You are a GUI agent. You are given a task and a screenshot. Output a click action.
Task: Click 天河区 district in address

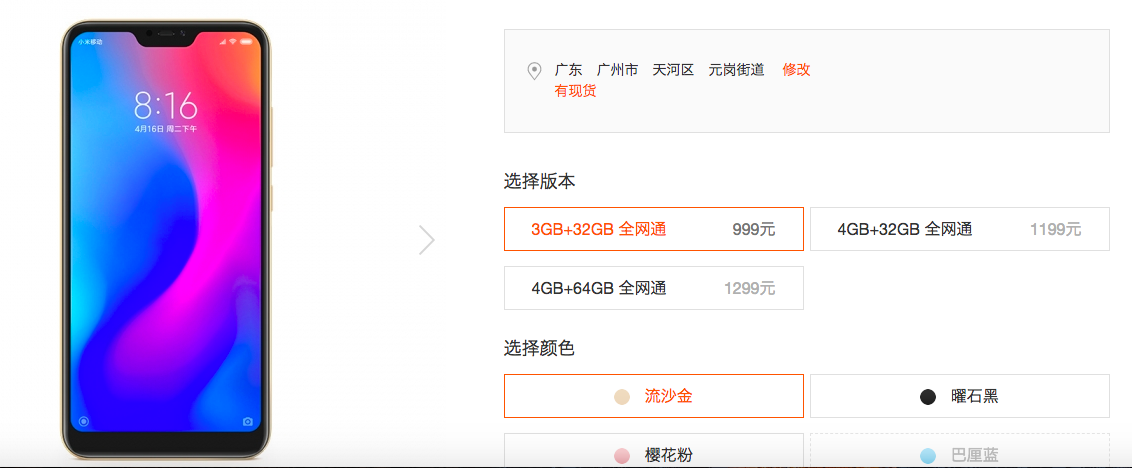pyautogui.click(x=673, y=70)
